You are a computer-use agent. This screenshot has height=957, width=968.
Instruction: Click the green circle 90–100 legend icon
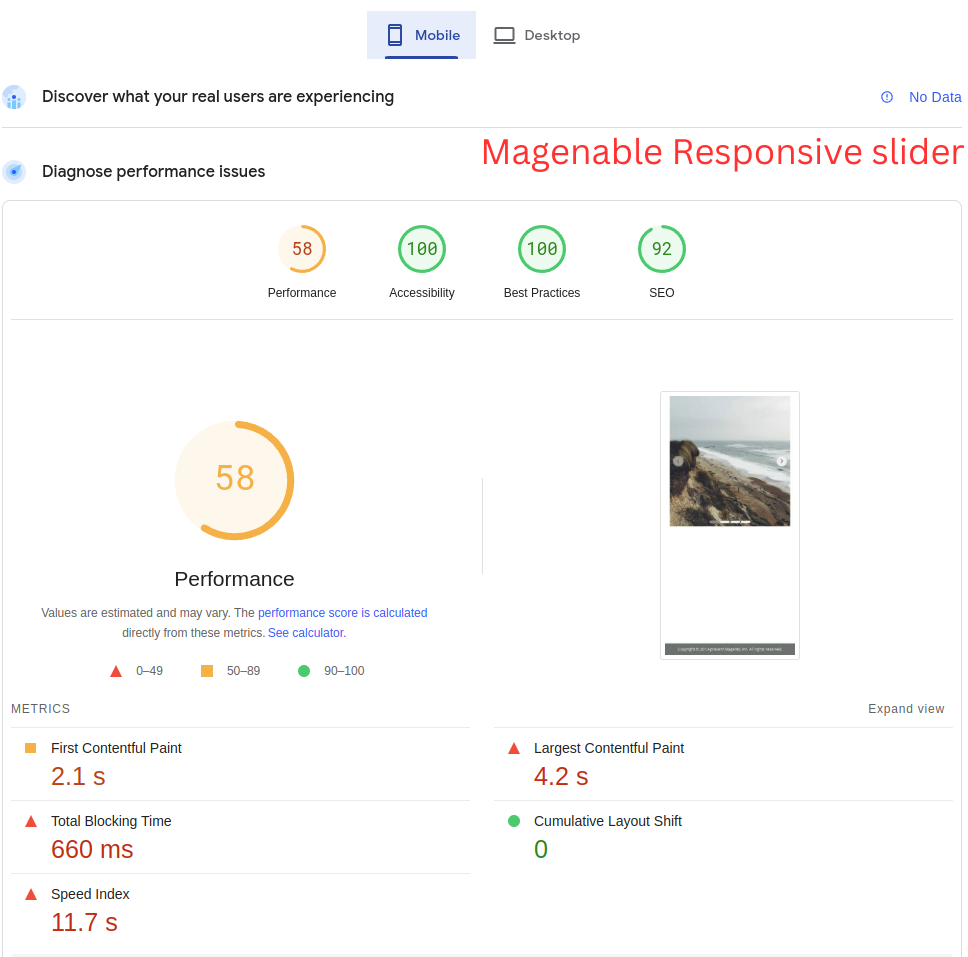[304, 671]
